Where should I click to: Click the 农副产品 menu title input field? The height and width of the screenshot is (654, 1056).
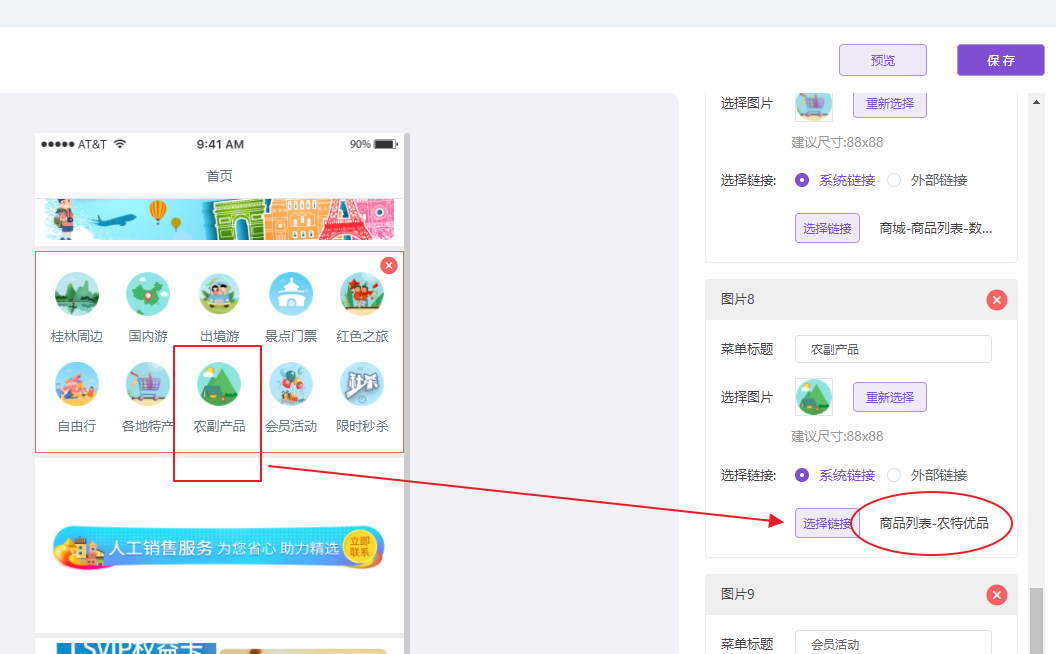[x=893, y=349]
